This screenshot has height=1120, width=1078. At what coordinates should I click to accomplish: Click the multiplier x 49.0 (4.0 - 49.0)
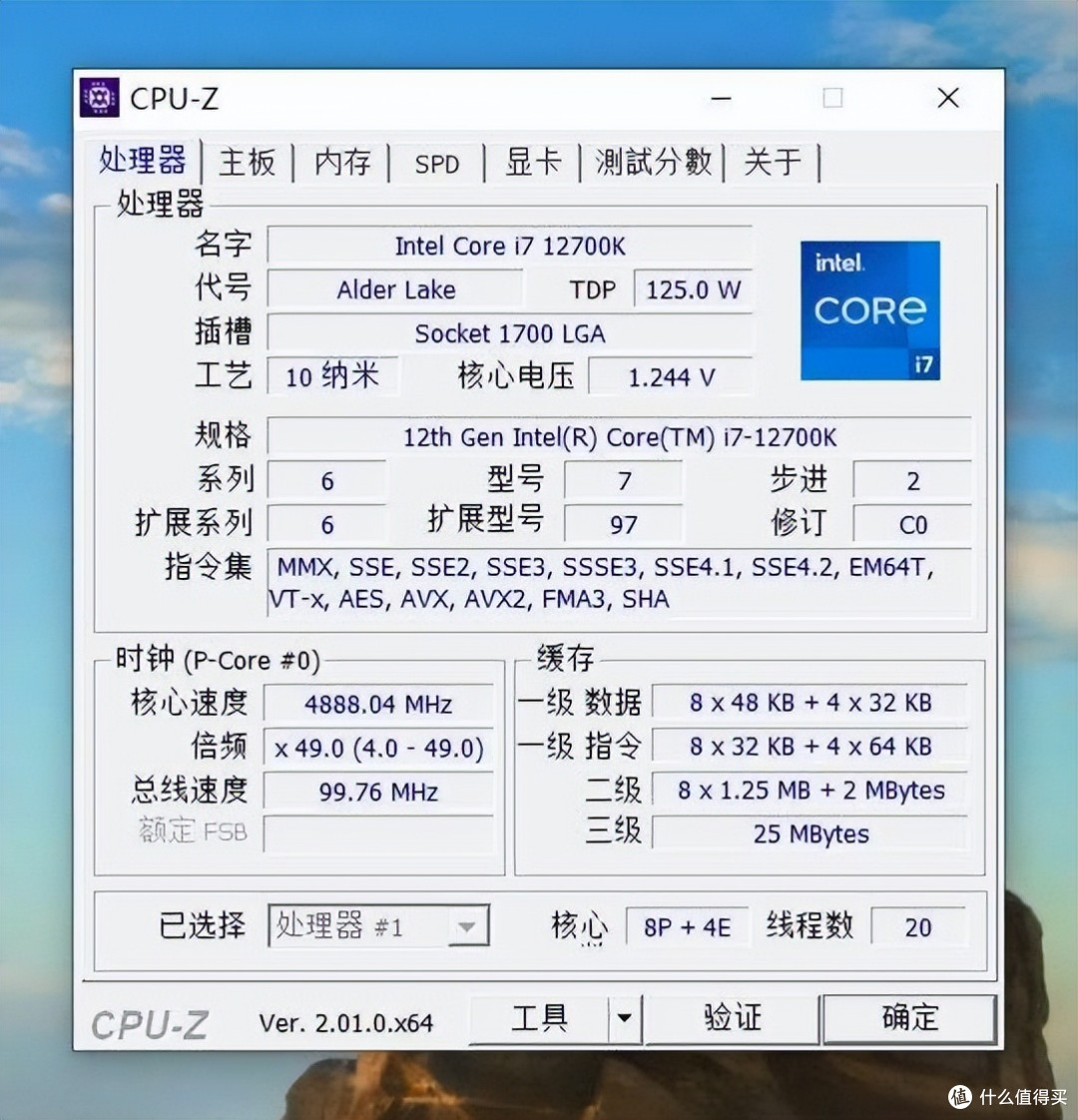coord(378,747)
